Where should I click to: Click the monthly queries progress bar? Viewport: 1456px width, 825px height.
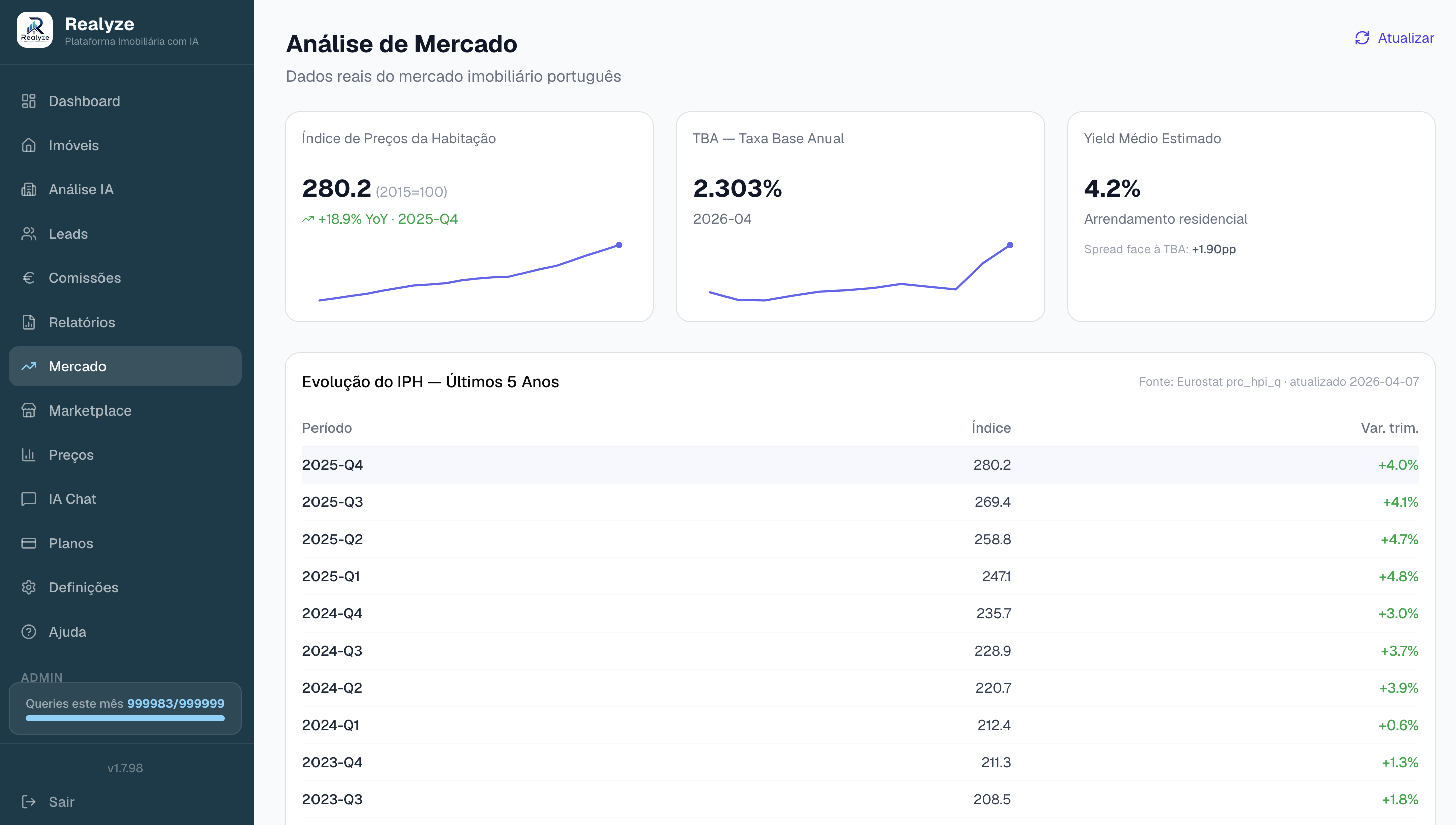125,718
